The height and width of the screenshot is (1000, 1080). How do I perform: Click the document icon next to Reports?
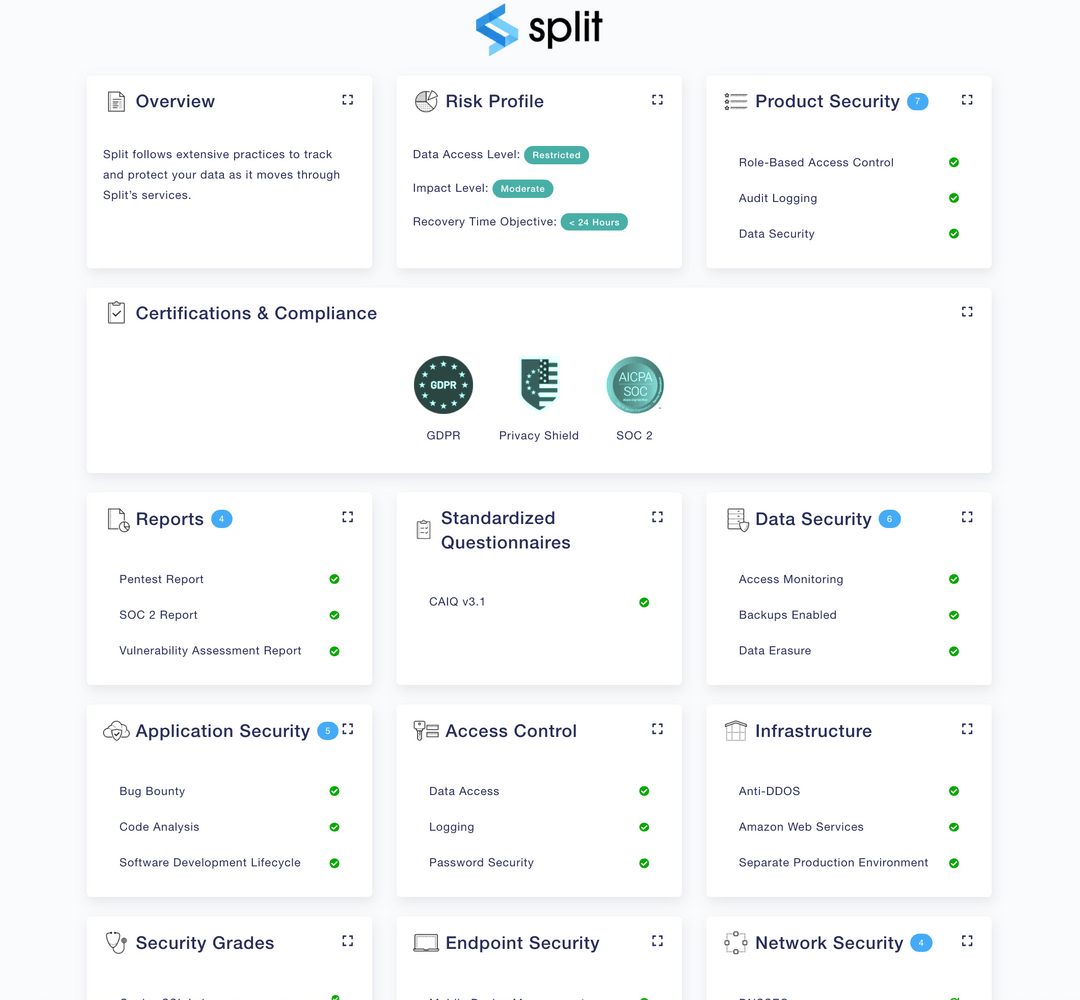(116, 519)
